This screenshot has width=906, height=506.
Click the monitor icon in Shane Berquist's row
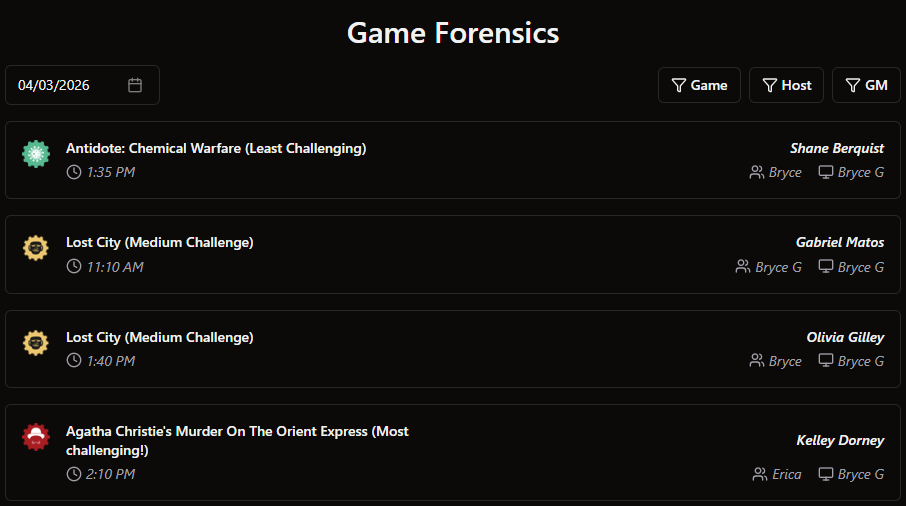(826, 172)
